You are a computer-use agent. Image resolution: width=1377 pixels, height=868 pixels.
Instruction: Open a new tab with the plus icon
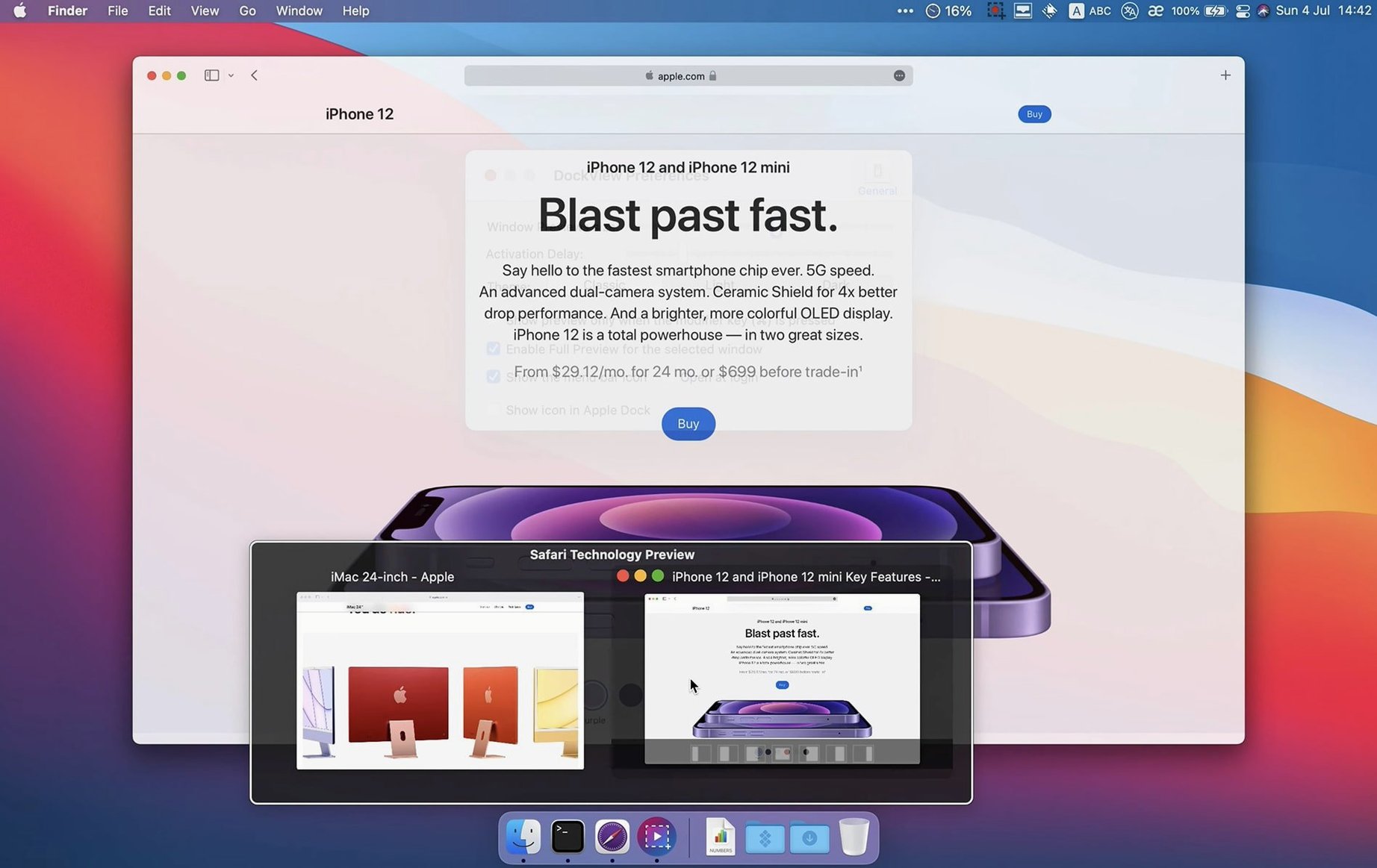click(1225, 75)
